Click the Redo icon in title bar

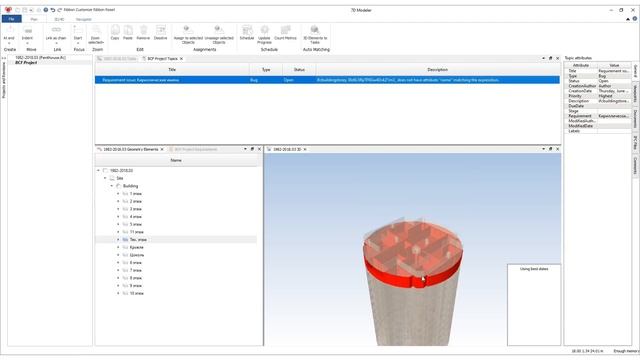point(60,10)
